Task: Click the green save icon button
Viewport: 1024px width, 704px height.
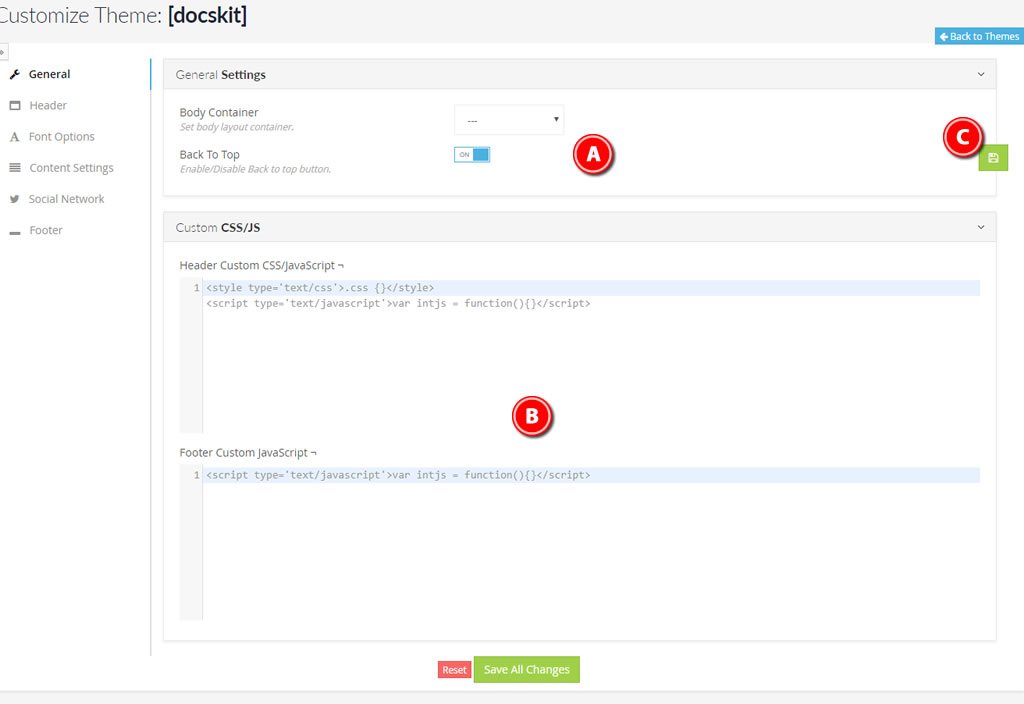Action: (x=993, y=157)
